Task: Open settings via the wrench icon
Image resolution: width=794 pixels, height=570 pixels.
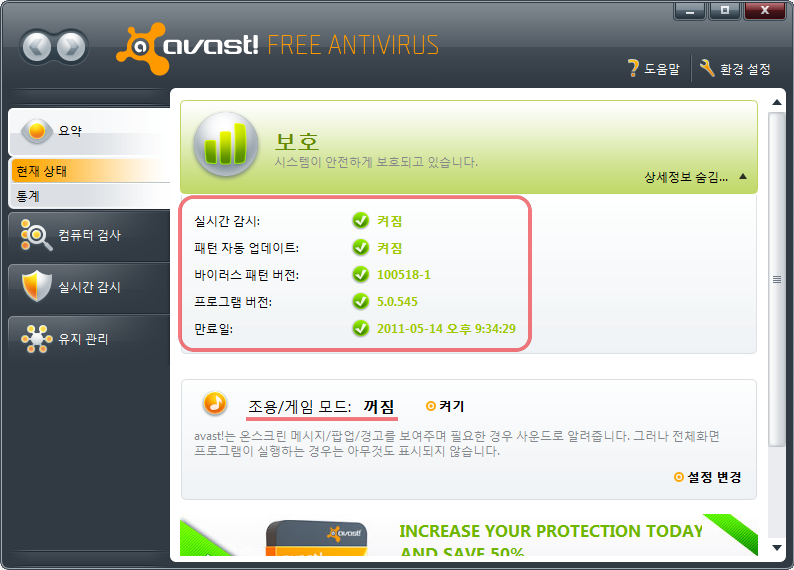Action: point(707,68)
